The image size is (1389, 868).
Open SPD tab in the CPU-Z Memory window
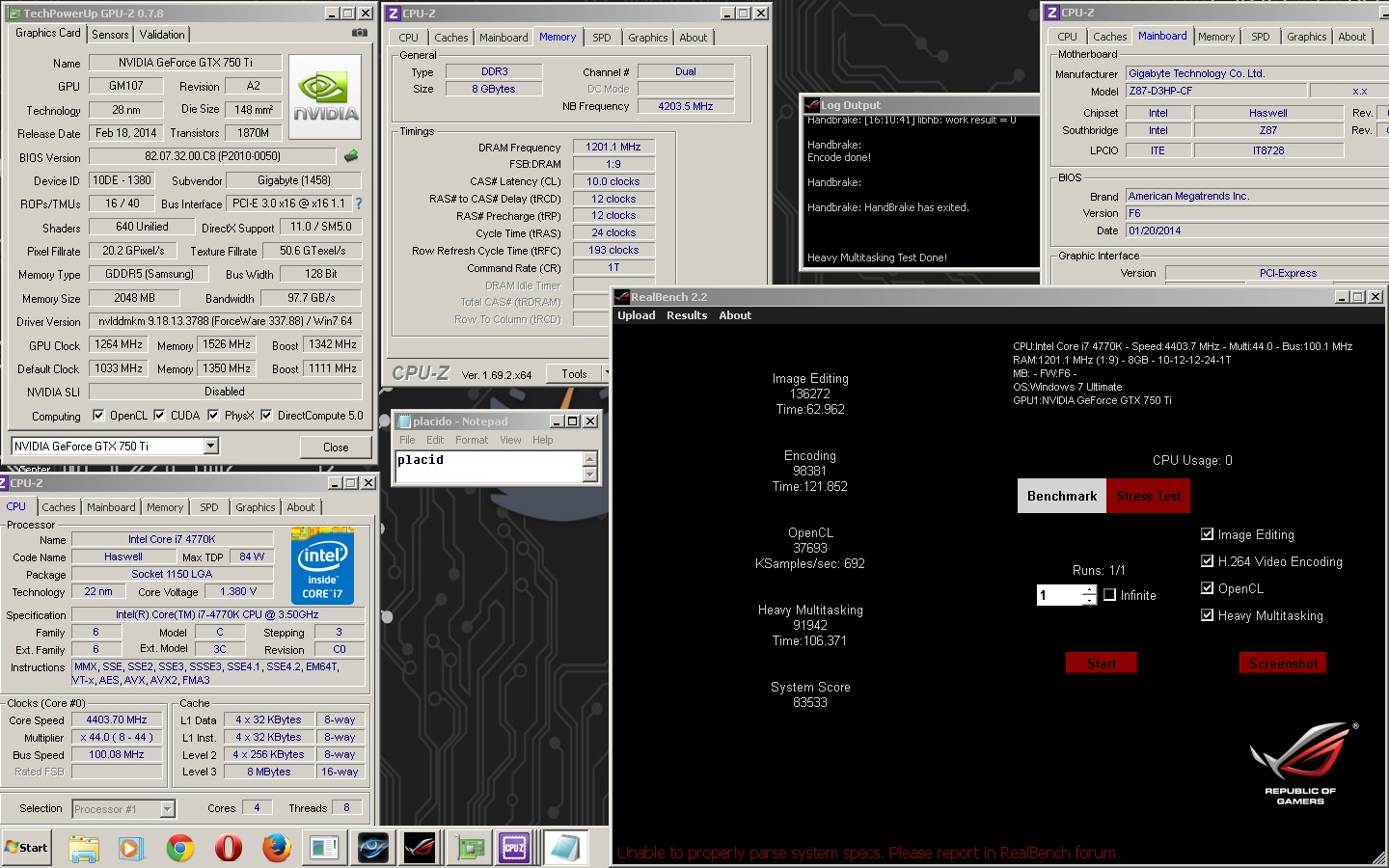point(602,38)
